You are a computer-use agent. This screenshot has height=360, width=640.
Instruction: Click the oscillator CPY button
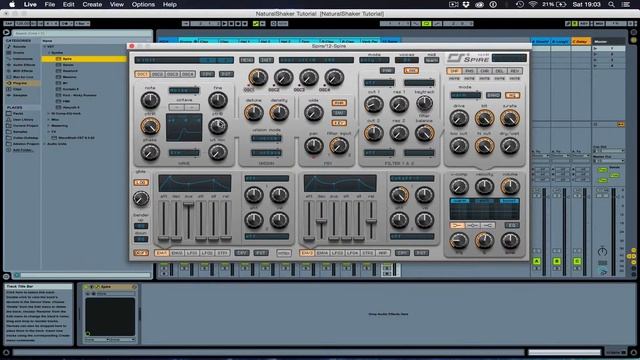[x=207, y=74]
